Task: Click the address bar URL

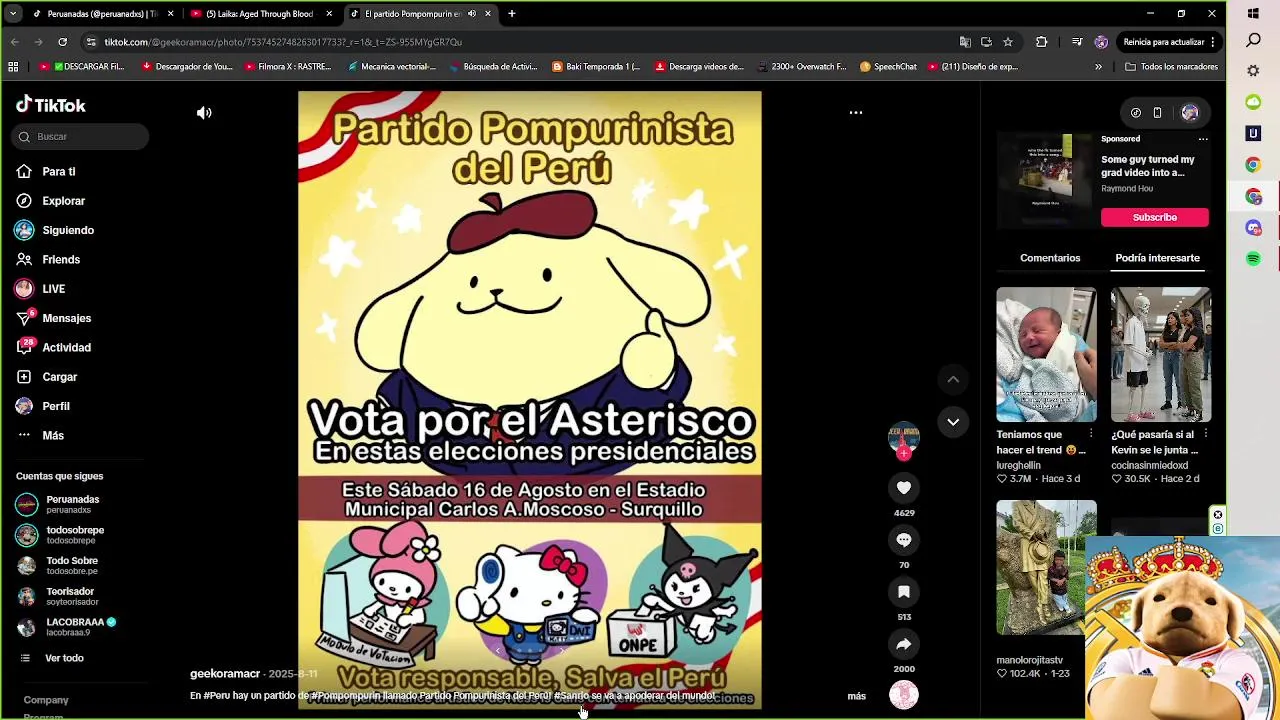Action: [283, 42]
